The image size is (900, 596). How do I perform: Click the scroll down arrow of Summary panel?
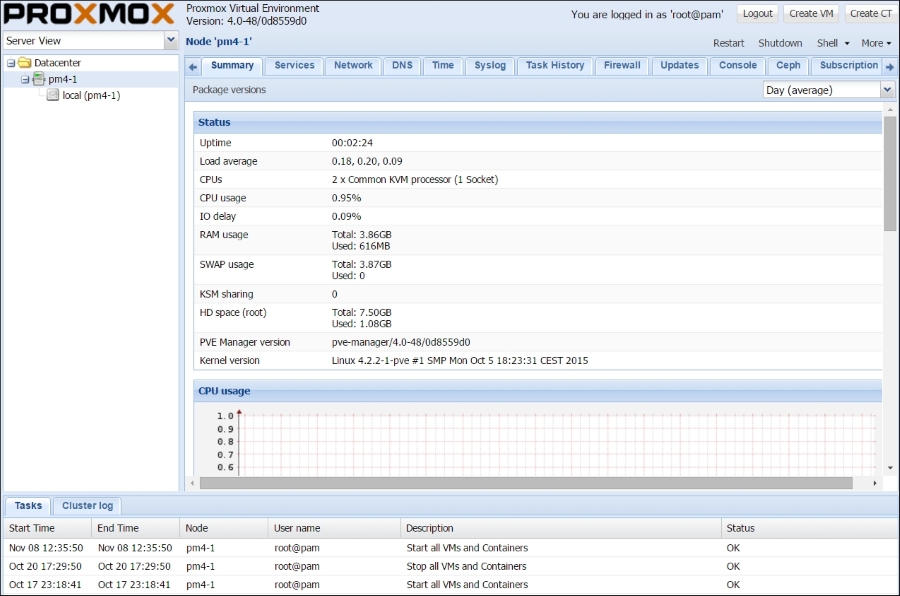point(890,468)
